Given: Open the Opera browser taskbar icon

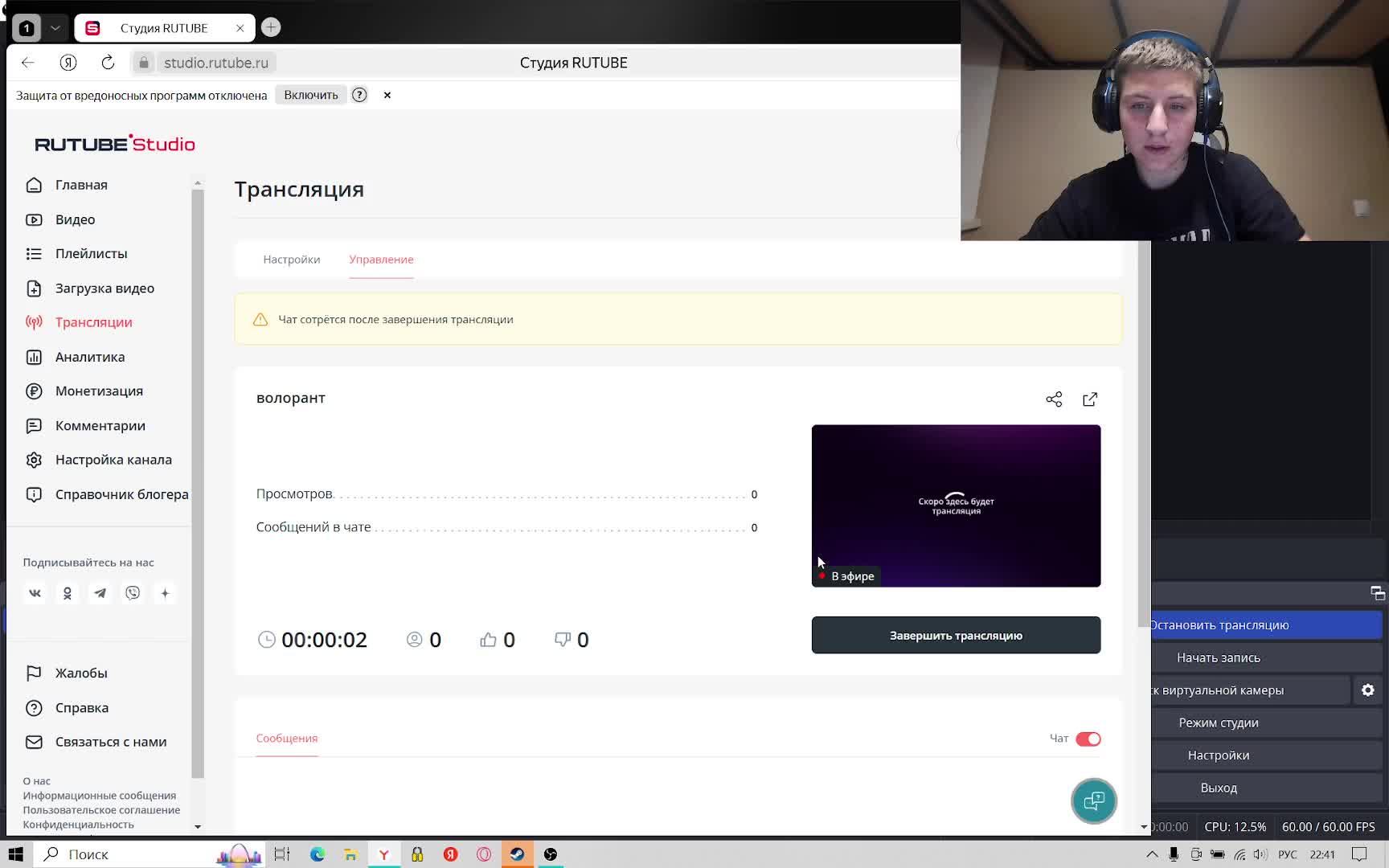Looking at the screenshot, I should click(484, 854).
